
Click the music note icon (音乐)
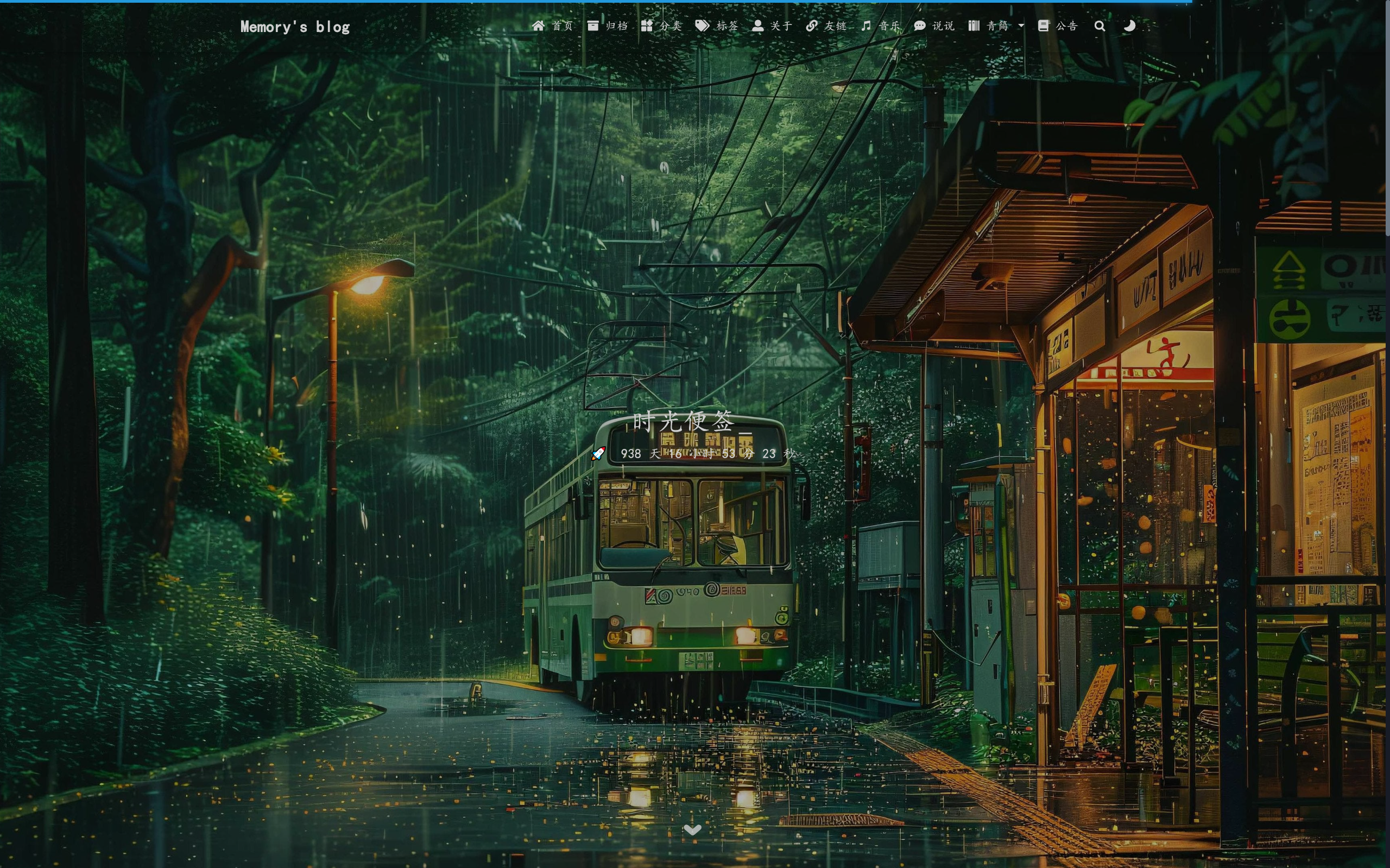pos(867,26)
